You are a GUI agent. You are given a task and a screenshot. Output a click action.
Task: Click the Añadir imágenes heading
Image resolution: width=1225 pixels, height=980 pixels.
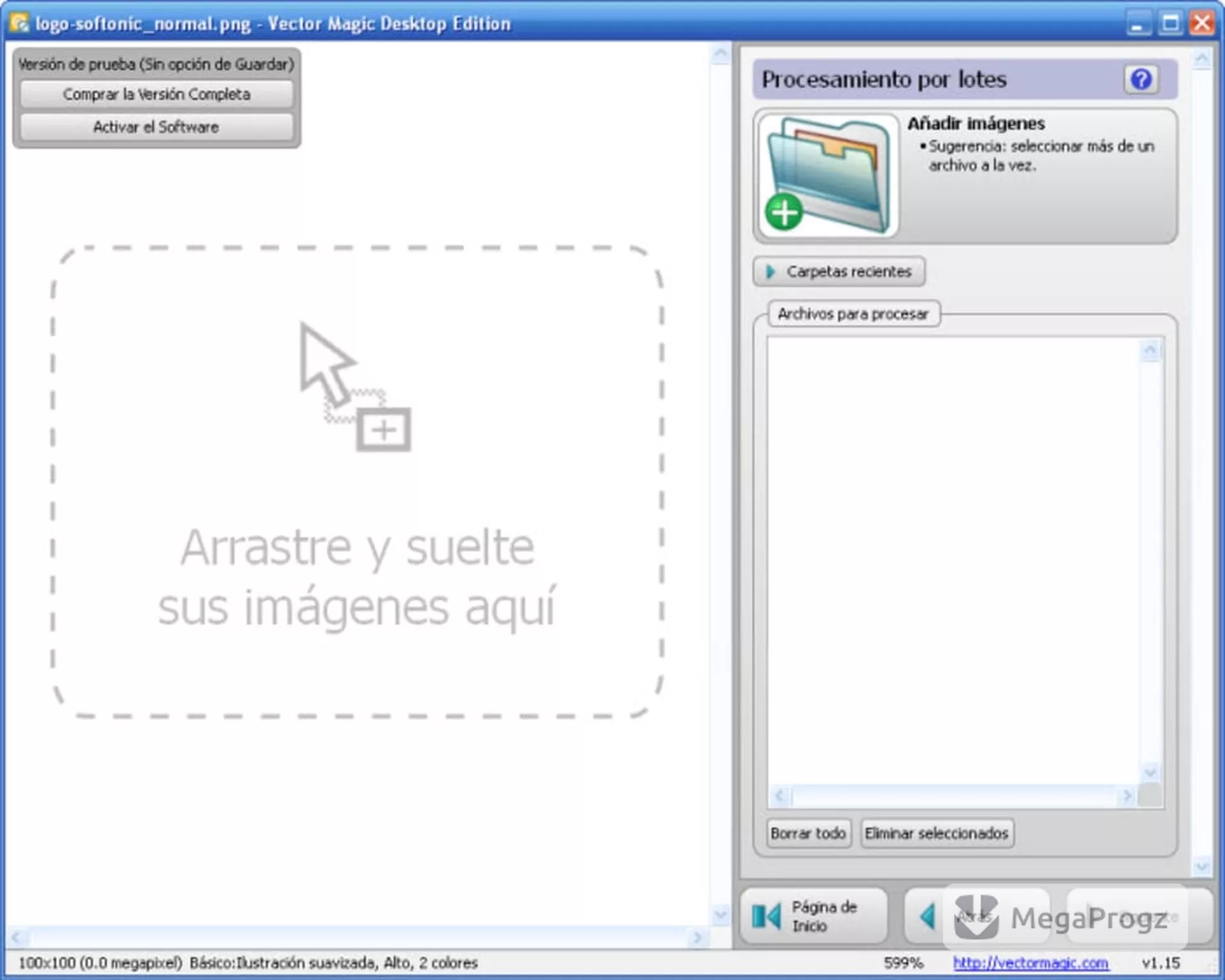[x=976, y=123]
